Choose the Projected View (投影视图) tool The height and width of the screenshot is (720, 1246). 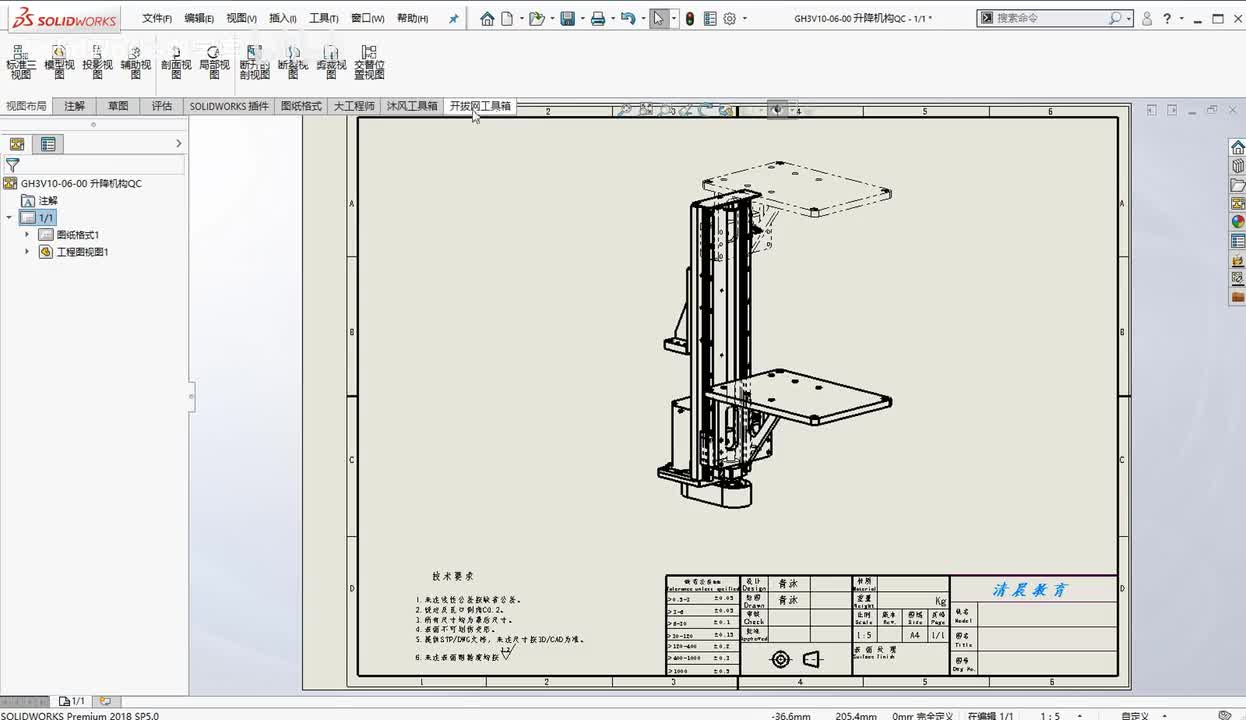coord(97,62)
